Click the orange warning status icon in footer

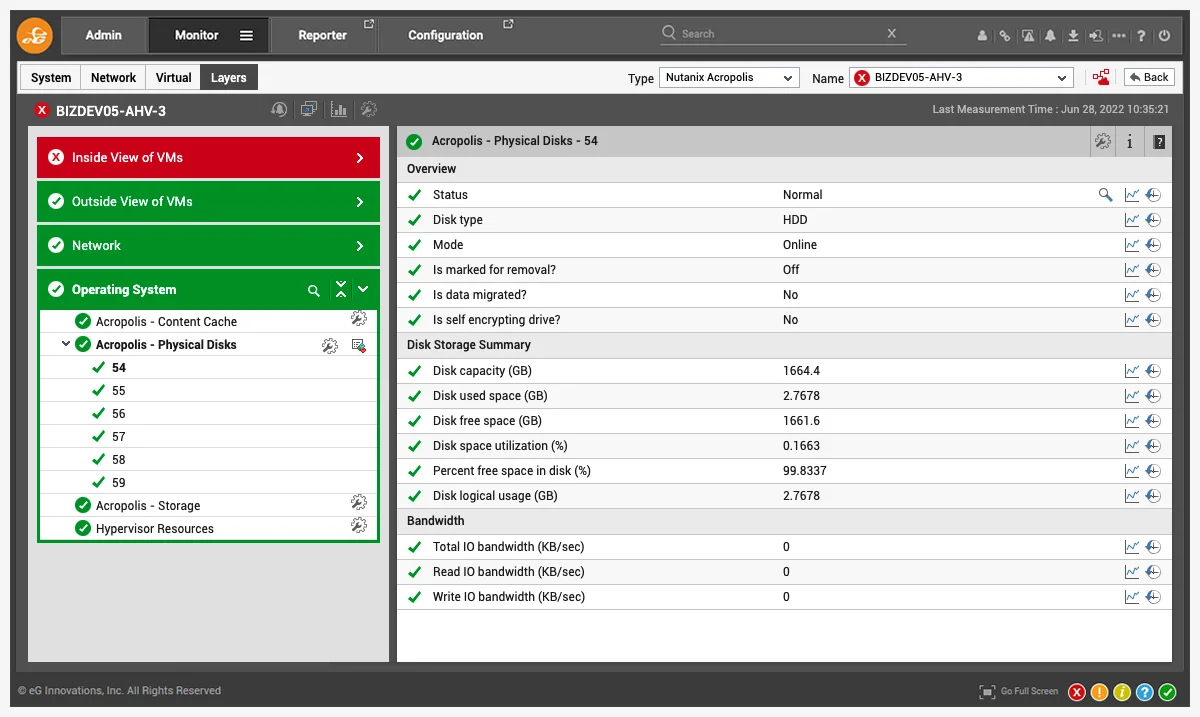click(1099, 692)
